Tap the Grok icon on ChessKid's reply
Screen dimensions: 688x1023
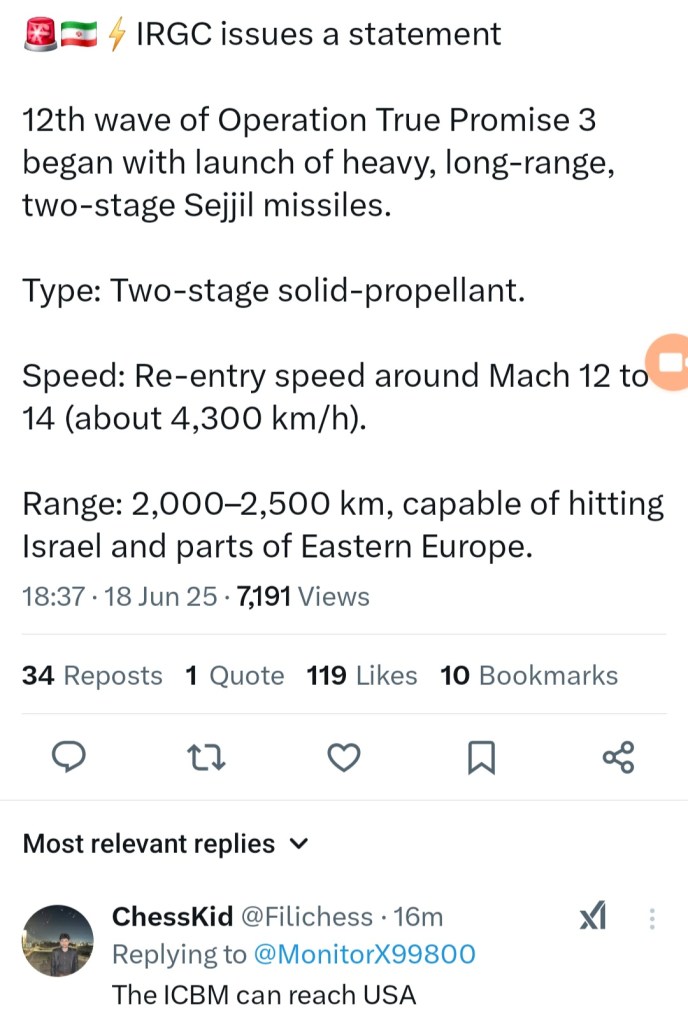[x=592, y=916]
